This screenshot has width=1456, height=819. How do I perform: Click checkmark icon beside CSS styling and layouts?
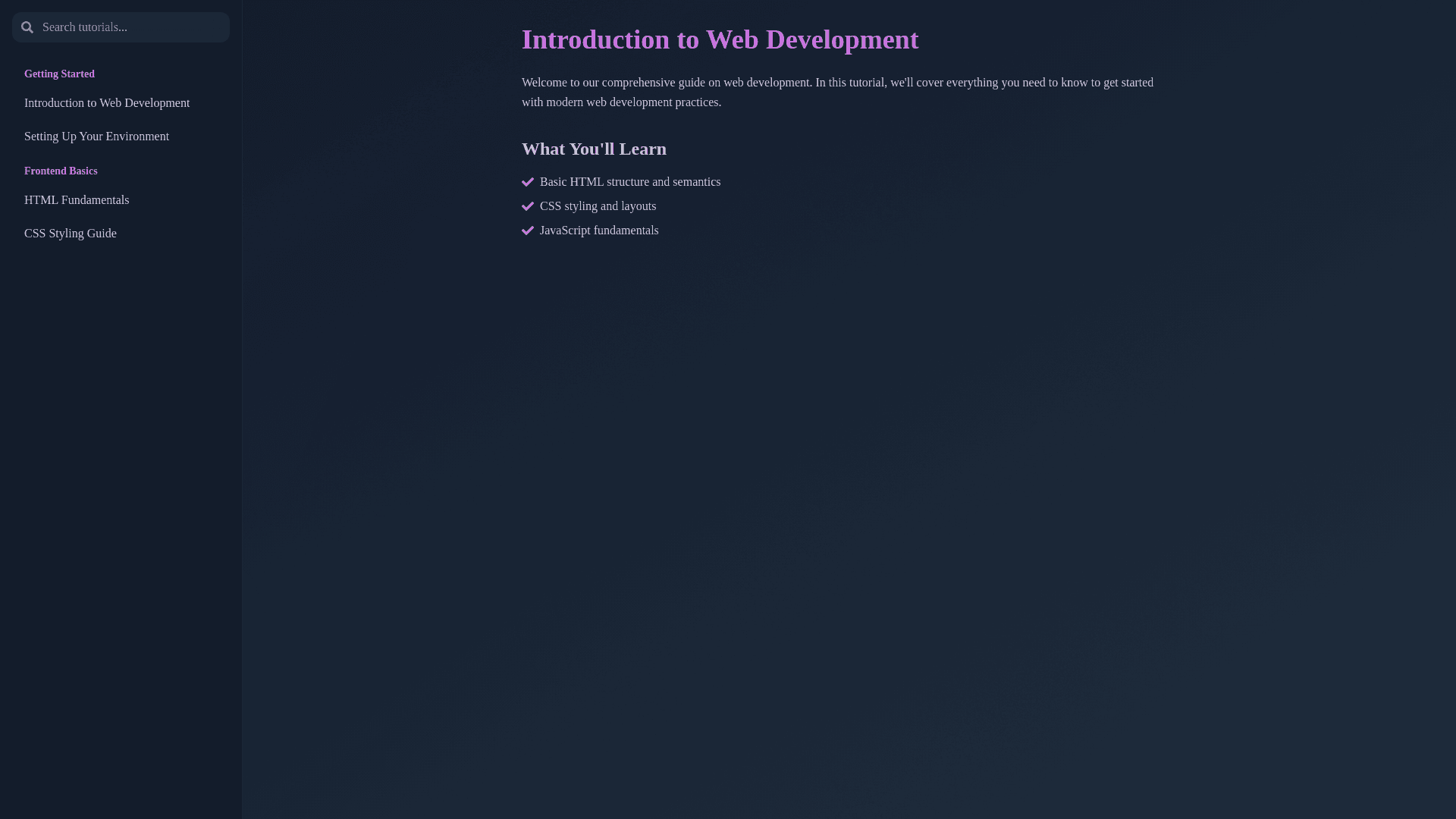click(528, 206)
